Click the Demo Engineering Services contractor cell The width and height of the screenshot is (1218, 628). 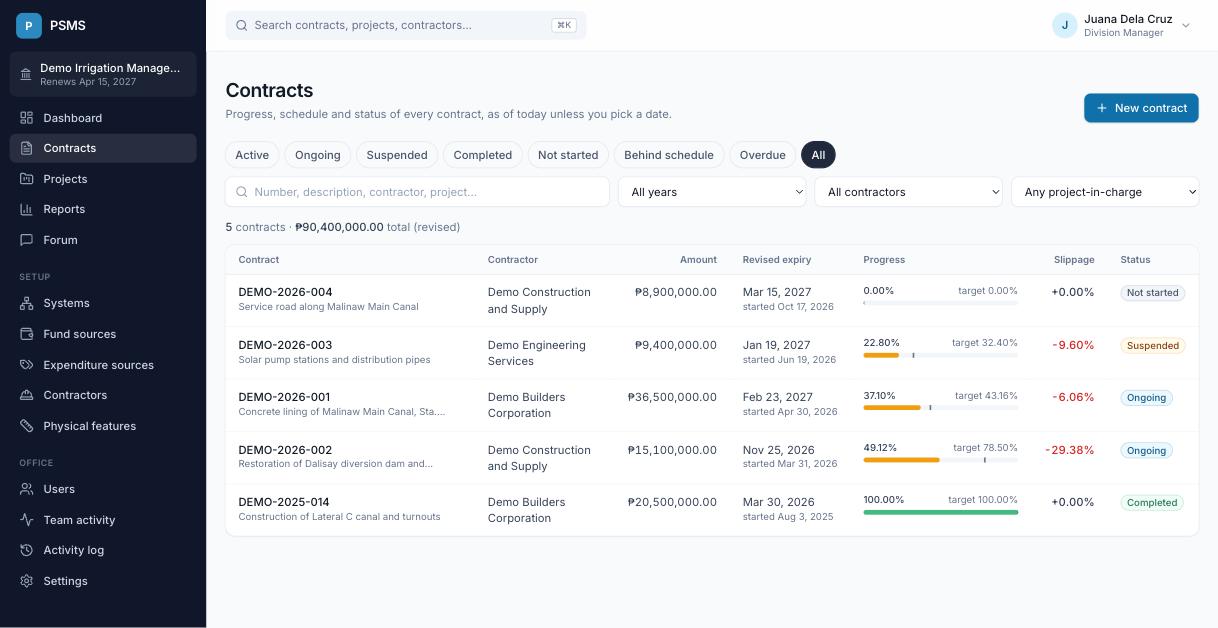[x=536, y=353]
